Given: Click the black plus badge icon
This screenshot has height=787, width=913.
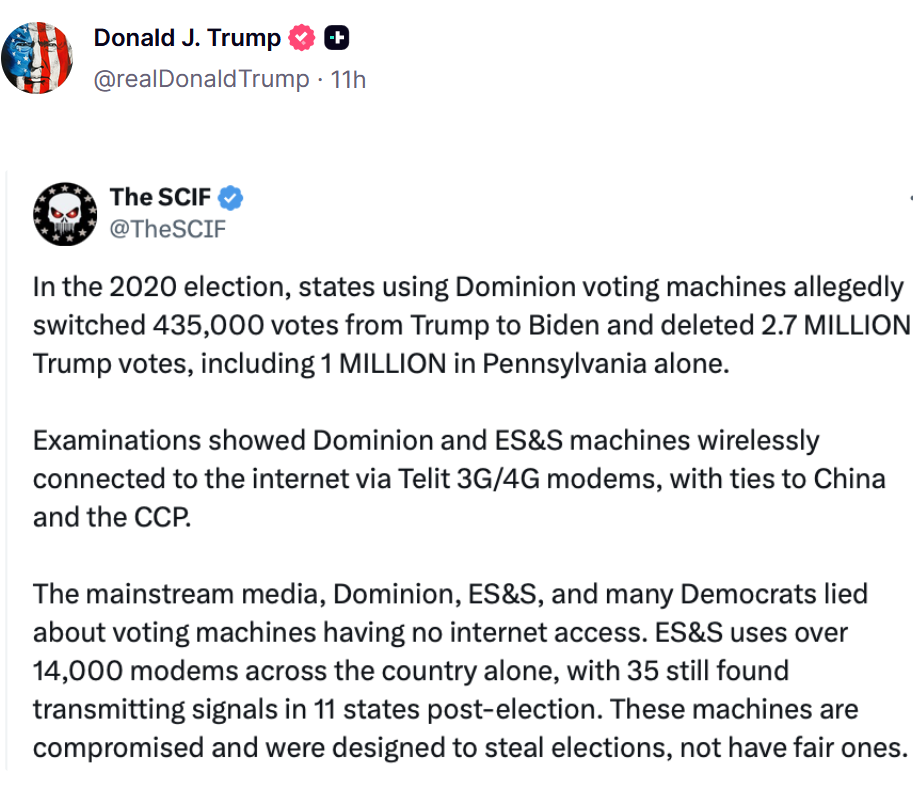Looking at the screenshot, I should [337, 39].
